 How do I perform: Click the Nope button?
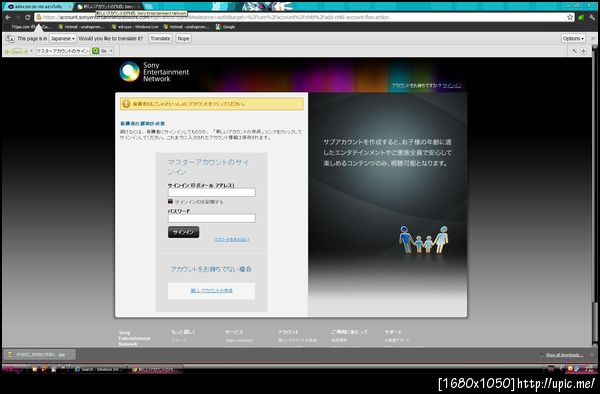point(183,39)
